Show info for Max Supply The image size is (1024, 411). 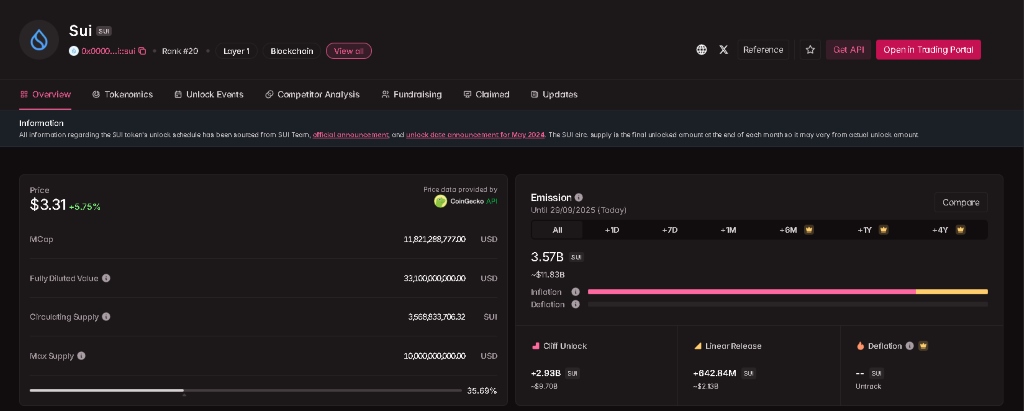tap(82, 355)
